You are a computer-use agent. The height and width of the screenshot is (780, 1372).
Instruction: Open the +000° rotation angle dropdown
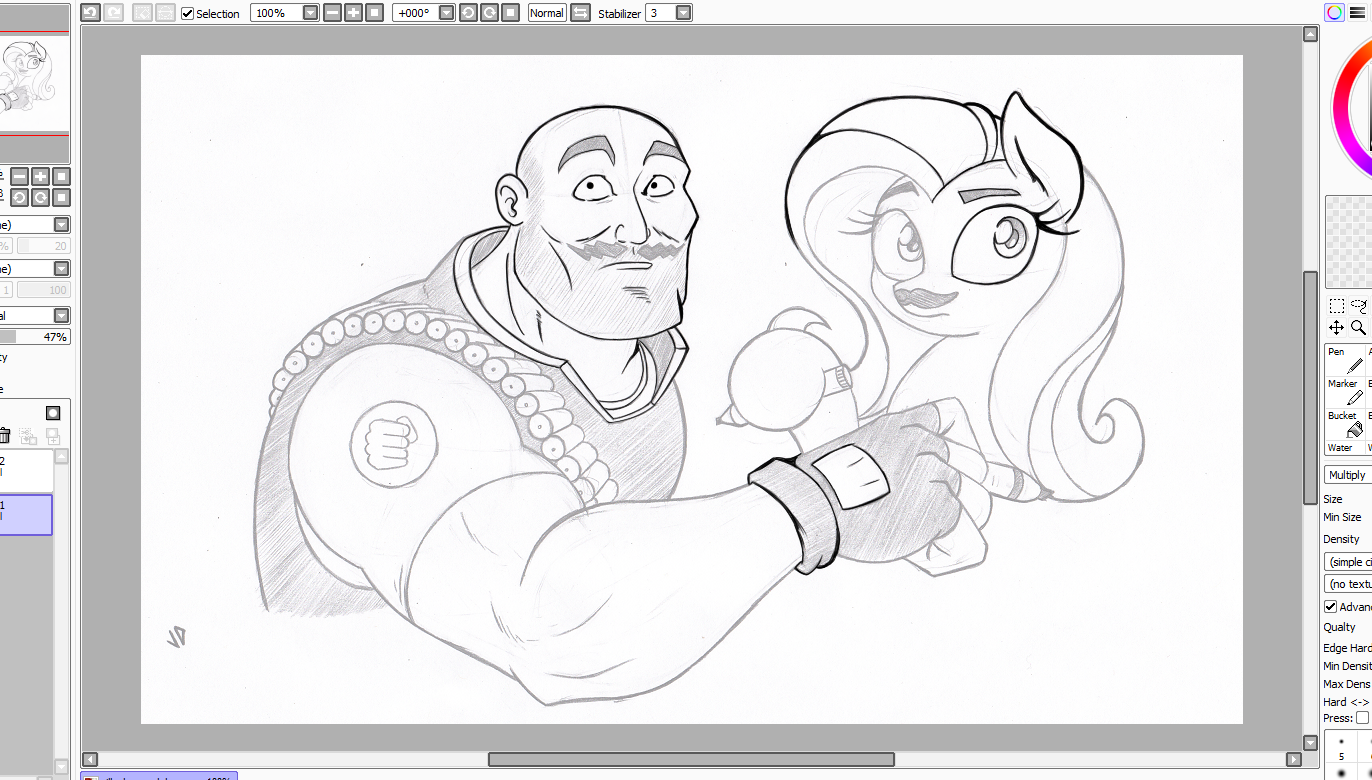pyautogui.click(x=446, y=13)
